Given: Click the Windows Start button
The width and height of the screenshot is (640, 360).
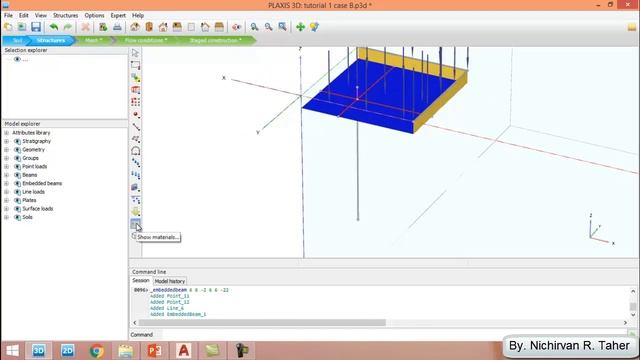Looking at the screenshot, I should (x=12, y=351).
